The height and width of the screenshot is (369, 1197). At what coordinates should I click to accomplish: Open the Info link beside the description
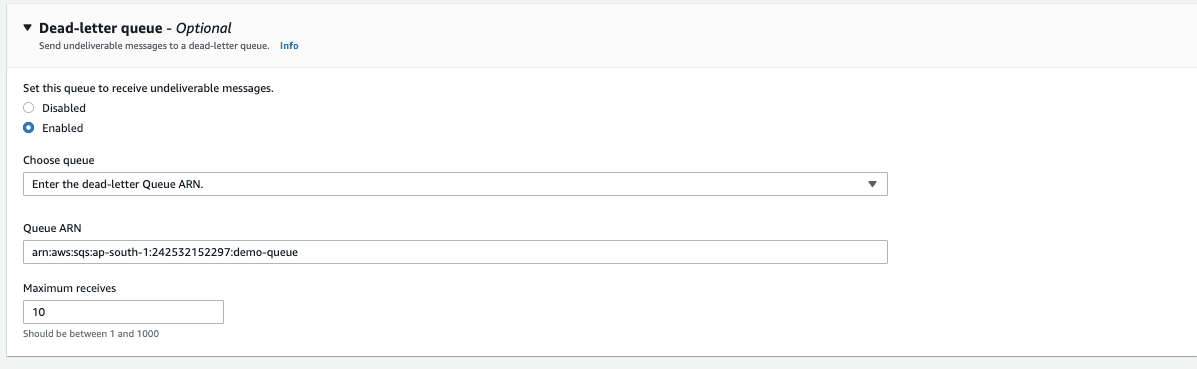[289, 46]
